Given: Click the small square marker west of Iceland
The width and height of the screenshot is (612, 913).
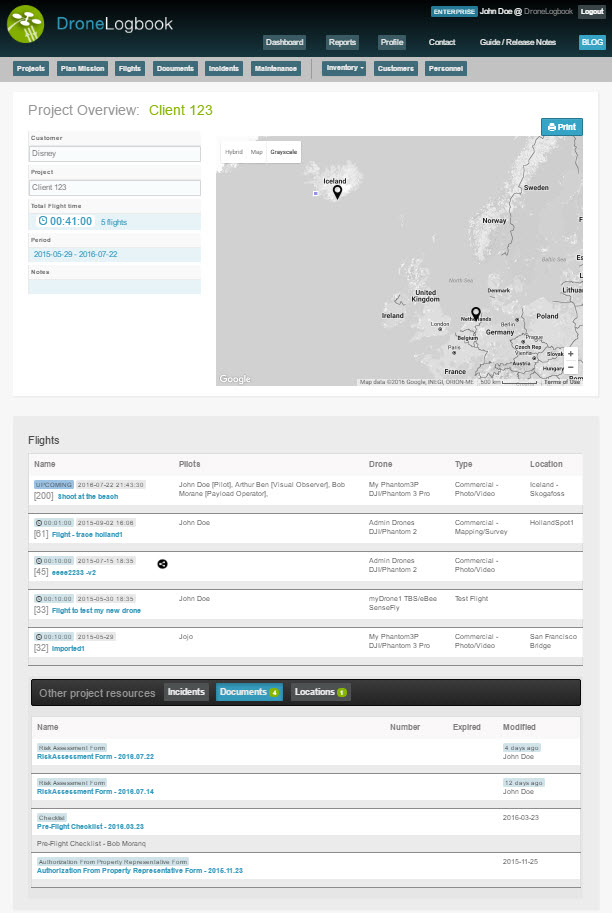Looking at the screenshot, I should pos(316,193).
